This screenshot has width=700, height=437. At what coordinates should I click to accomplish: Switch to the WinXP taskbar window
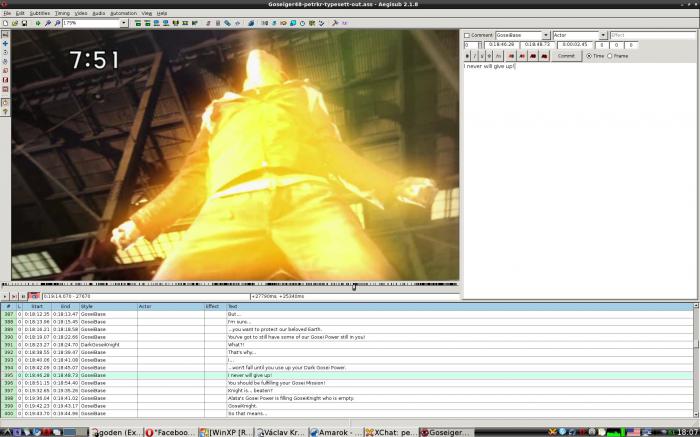[225, 432]
